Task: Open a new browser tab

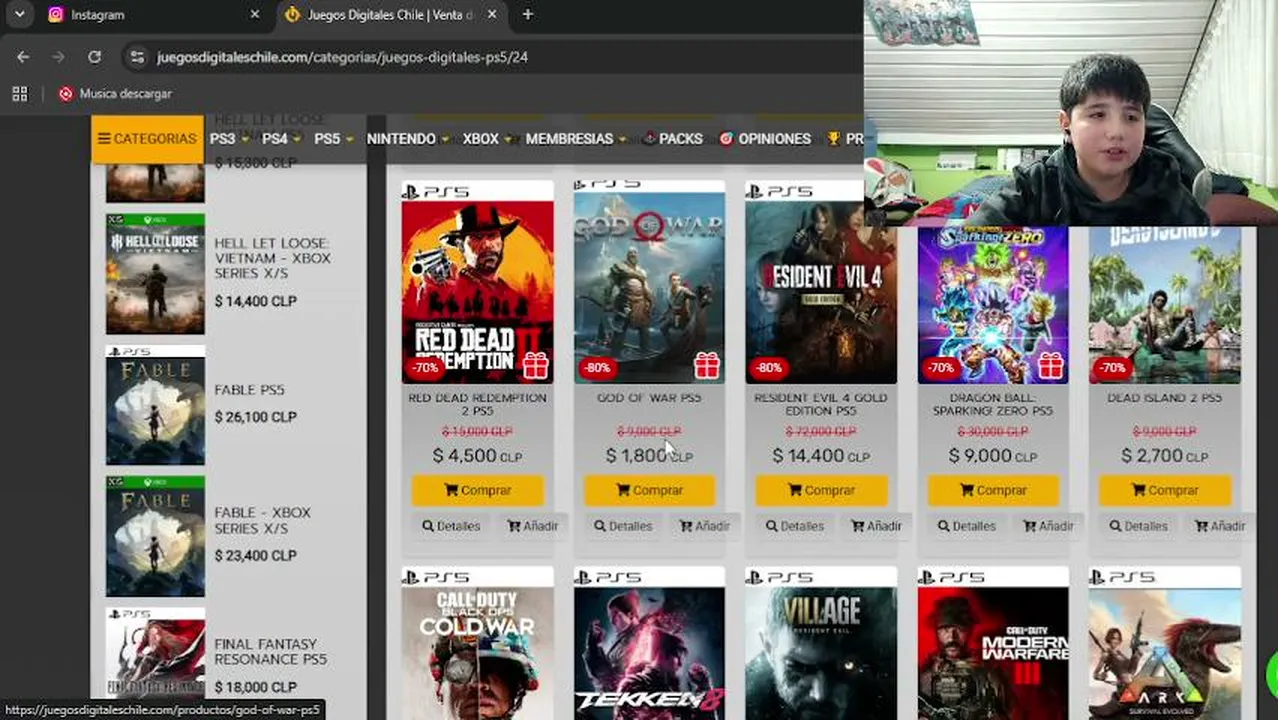Action: (x=527, y=15)
